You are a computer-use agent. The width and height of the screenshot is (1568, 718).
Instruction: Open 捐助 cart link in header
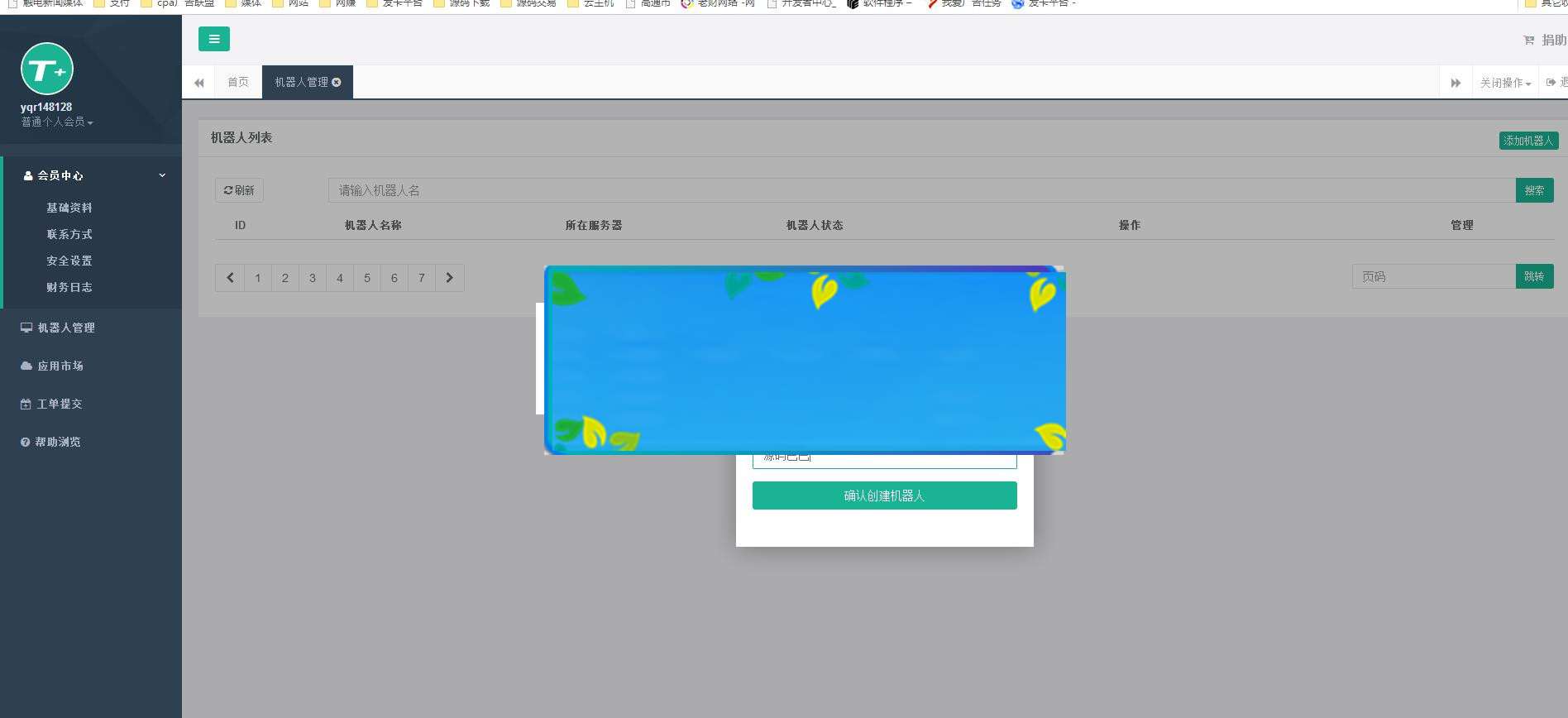[1545, 40]
